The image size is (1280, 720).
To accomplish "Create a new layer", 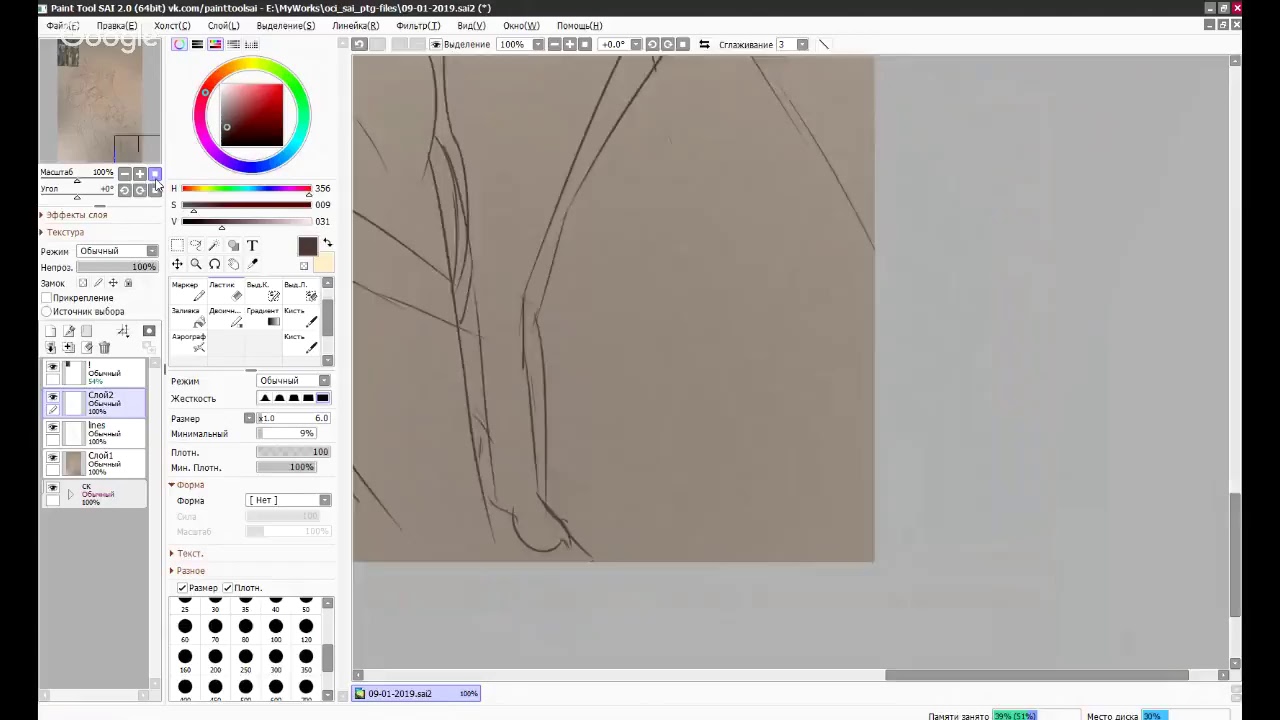I will (50, 331).
